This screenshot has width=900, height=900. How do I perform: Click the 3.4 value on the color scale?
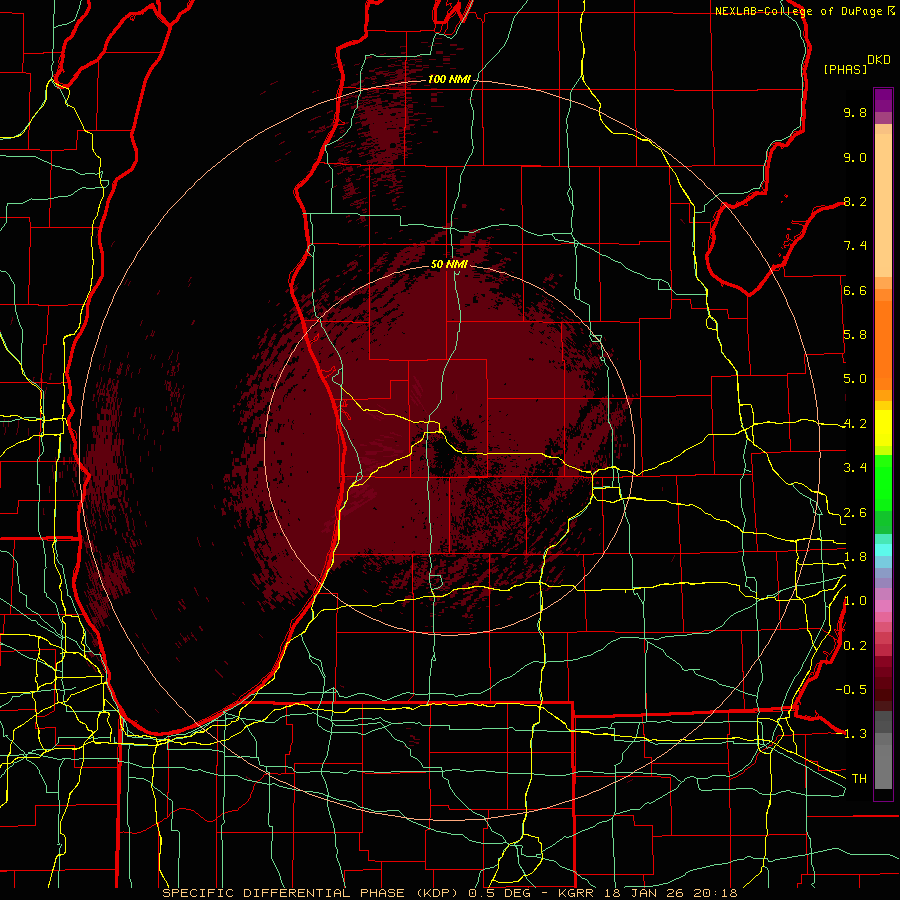click(x=855, y=468)
